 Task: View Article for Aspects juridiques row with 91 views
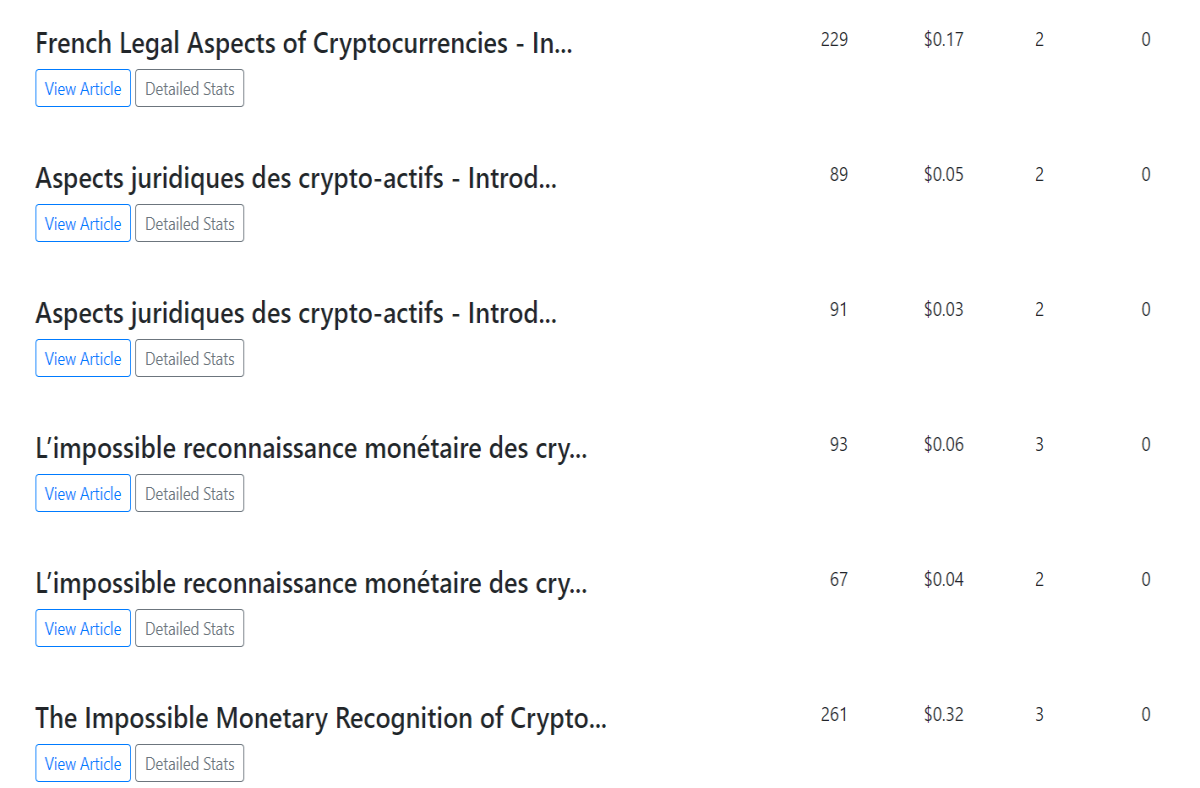[x=83, y=358]
